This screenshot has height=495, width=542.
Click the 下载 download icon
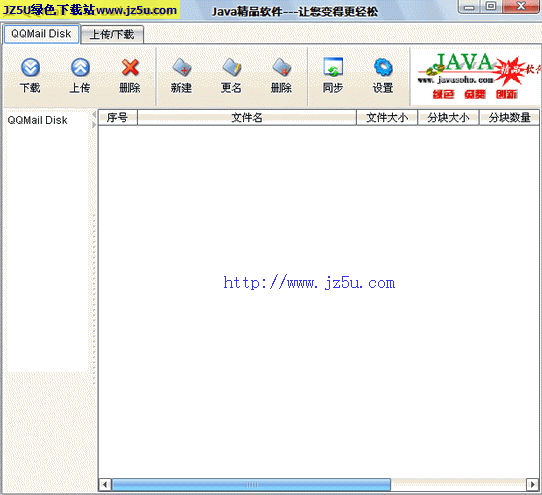point(30,67)
